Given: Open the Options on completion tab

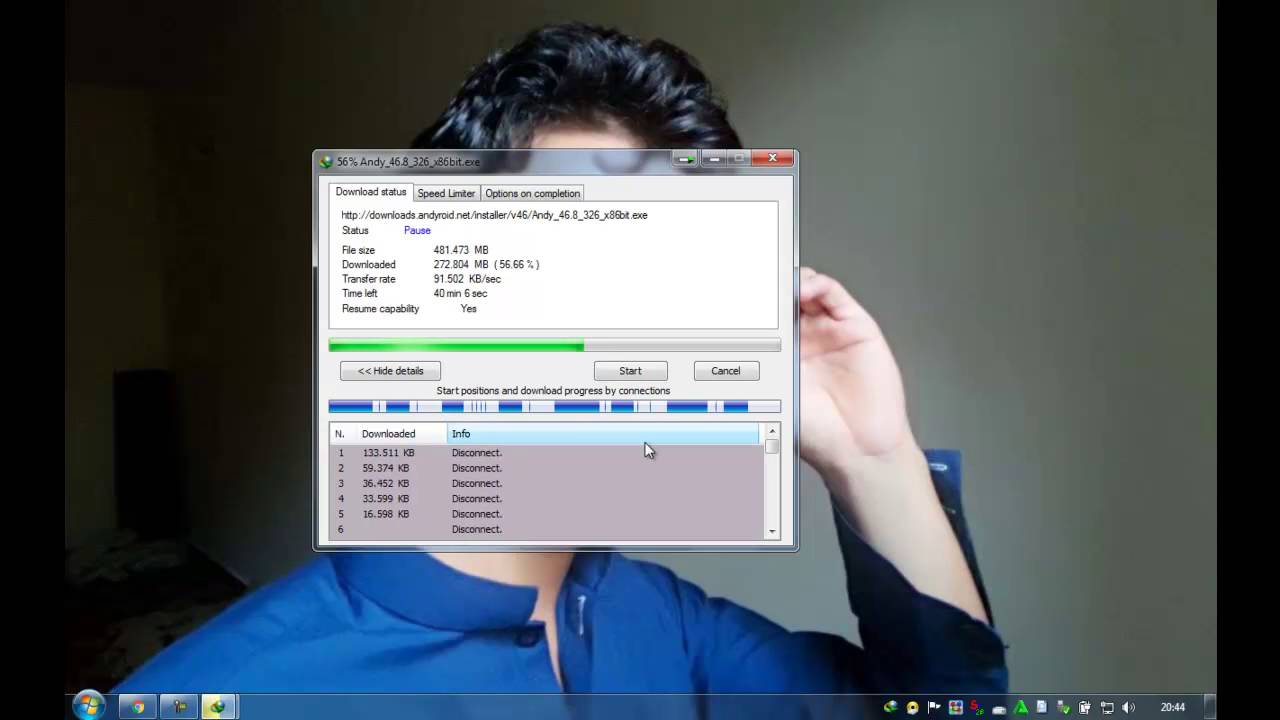Looking at the screenshot, I should 532,193.
